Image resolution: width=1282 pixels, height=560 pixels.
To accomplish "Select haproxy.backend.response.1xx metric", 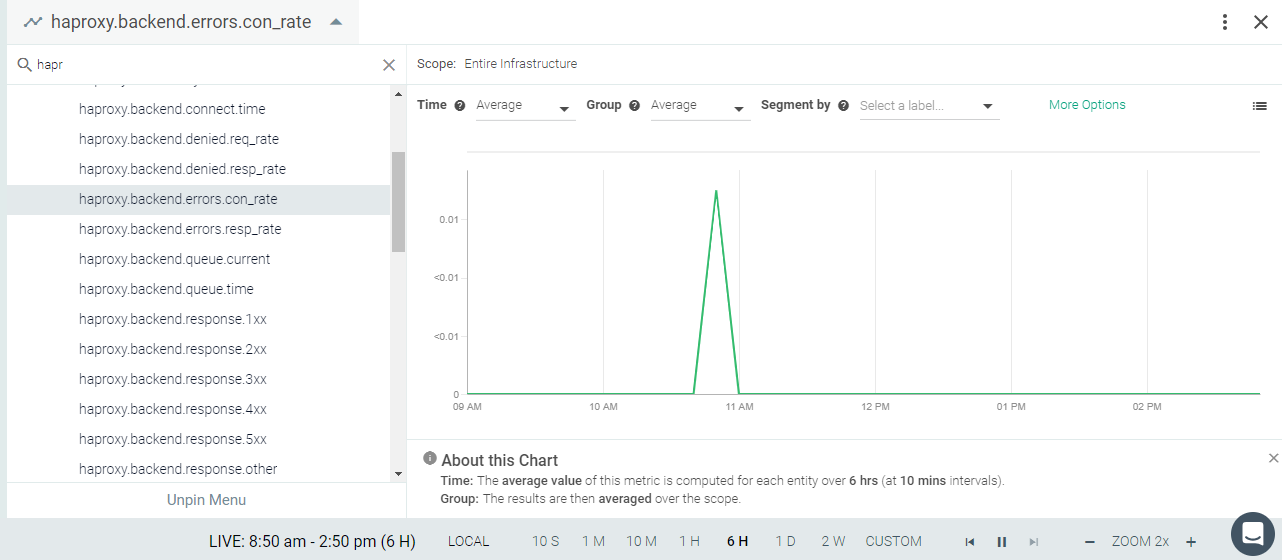I will click(198, 319).
